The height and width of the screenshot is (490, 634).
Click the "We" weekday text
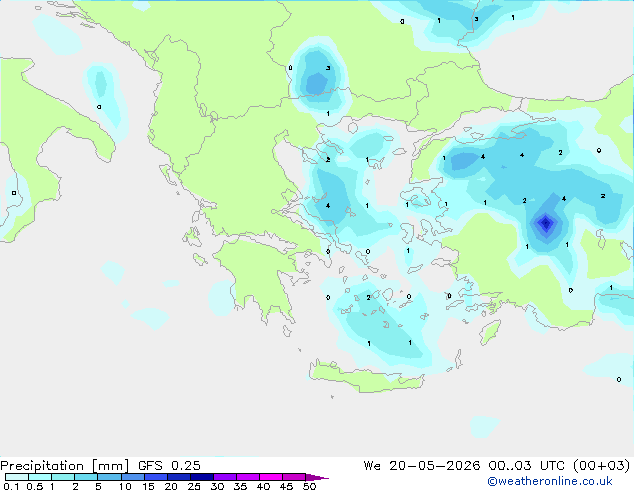point(372,466)
